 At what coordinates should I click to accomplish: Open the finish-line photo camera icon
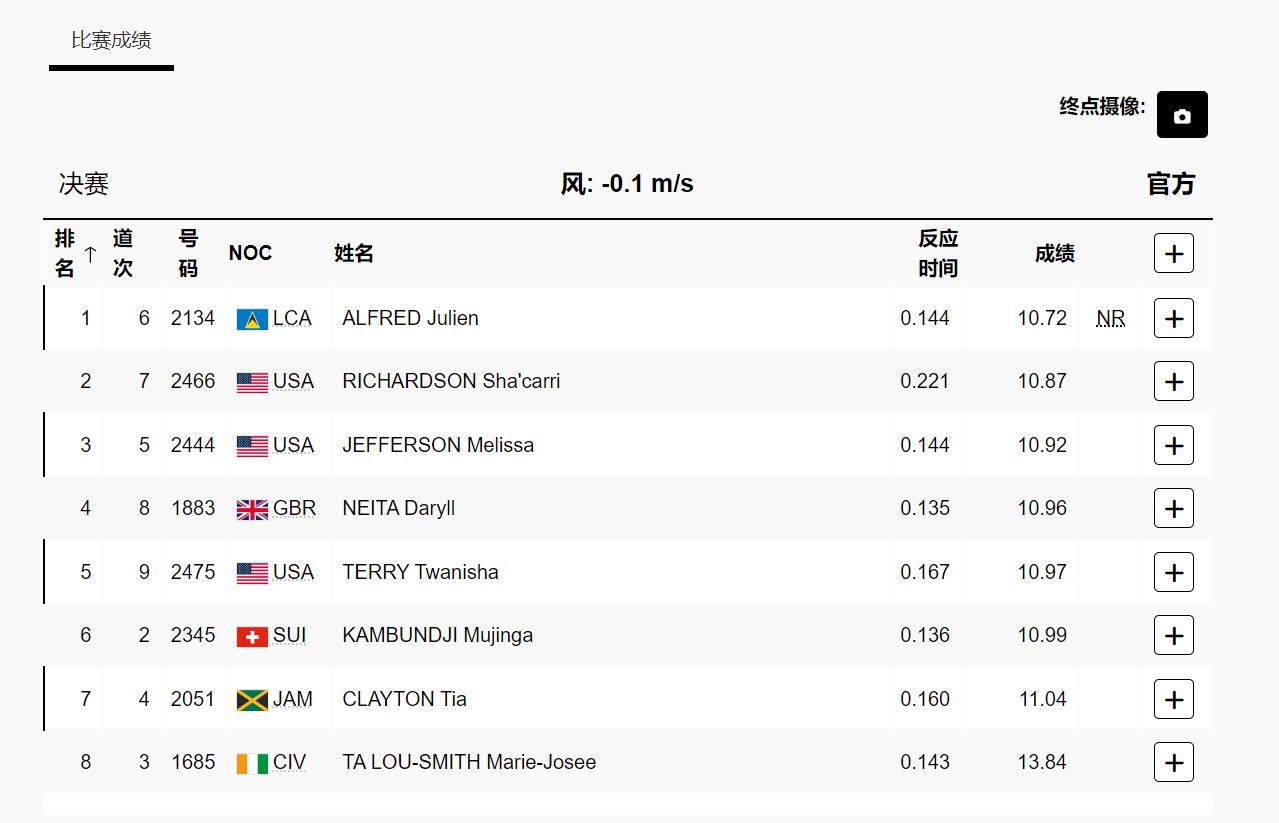point(1181,115)
